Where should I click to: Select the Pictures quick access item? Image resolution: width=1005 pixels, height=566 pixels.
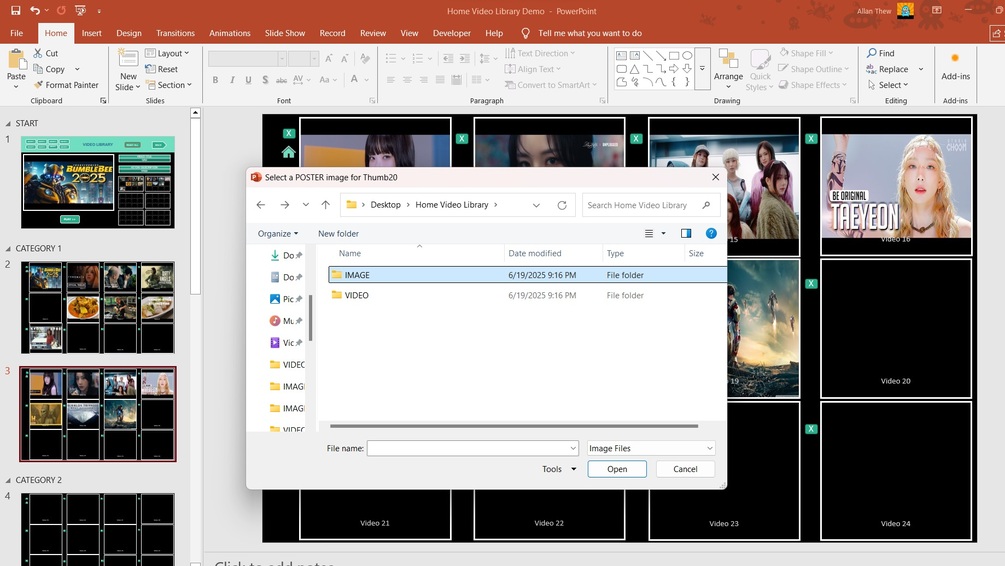pos(286,299)
